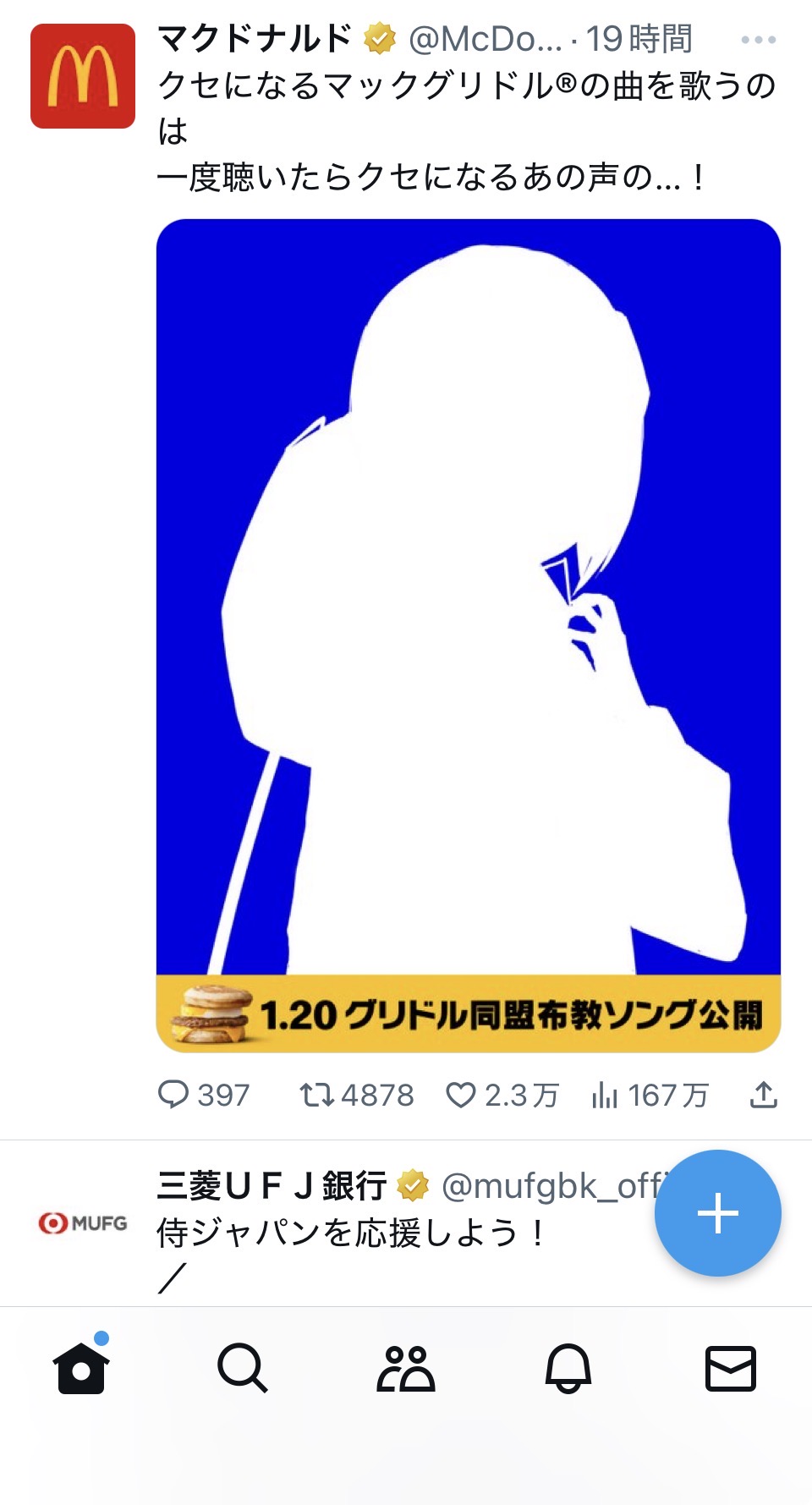The height and width of the screenshot is (1505, 812).
Task: Like the McDonald's post
Action: [502, 1095]
